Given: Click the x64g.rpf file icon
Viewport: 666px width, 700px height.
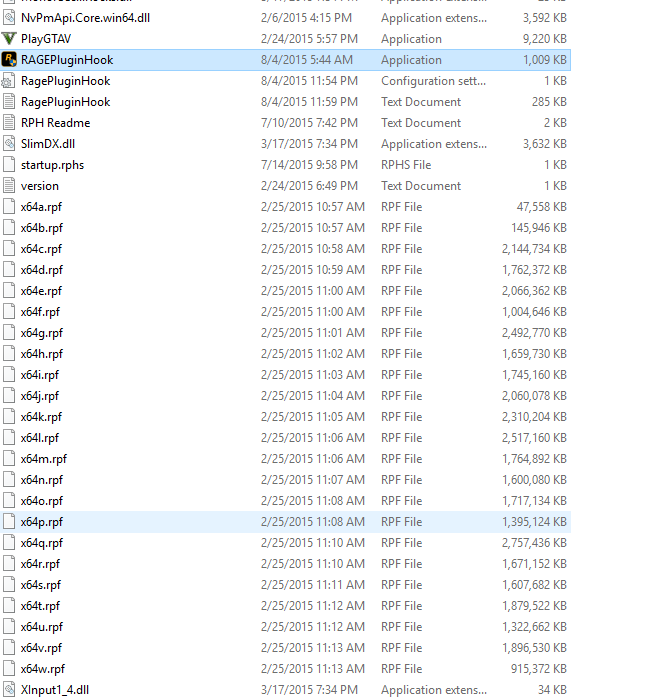Looking at the screenshot, I should [x=9, y=333].
